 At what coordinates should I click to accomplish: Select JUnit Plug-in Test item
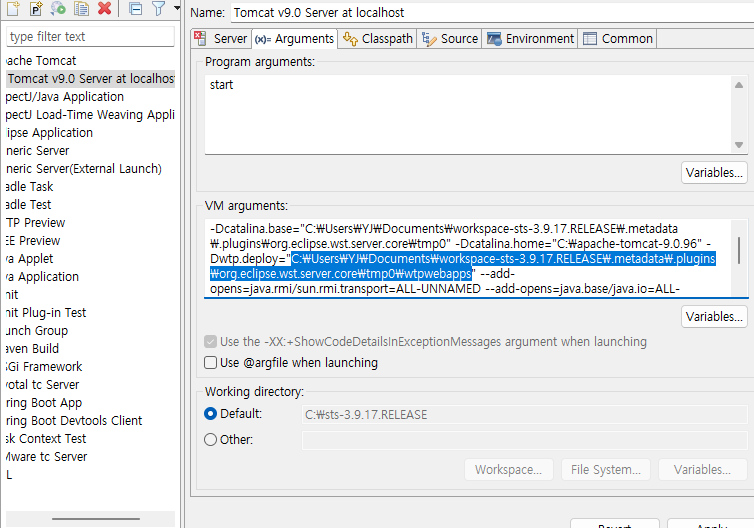[x=46, y=313]
